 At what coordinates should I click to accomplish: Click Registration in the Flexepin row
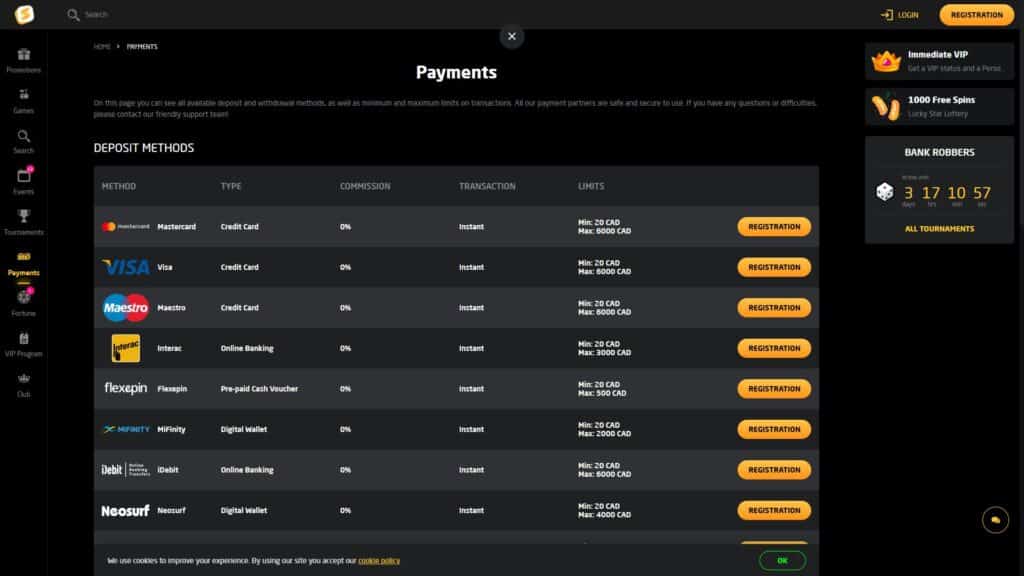pos(774,389)
